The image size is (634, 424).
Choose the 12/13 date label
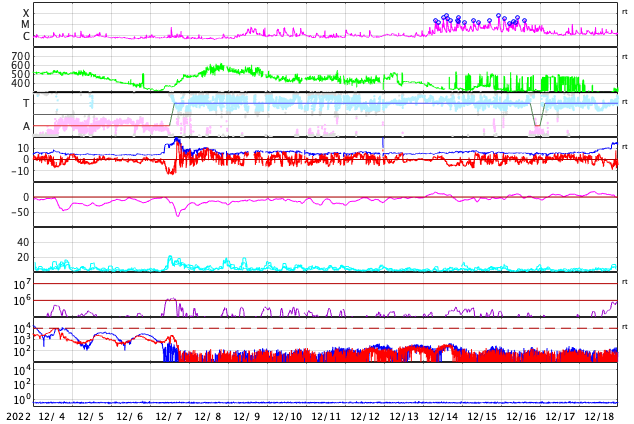click(404, 417)
